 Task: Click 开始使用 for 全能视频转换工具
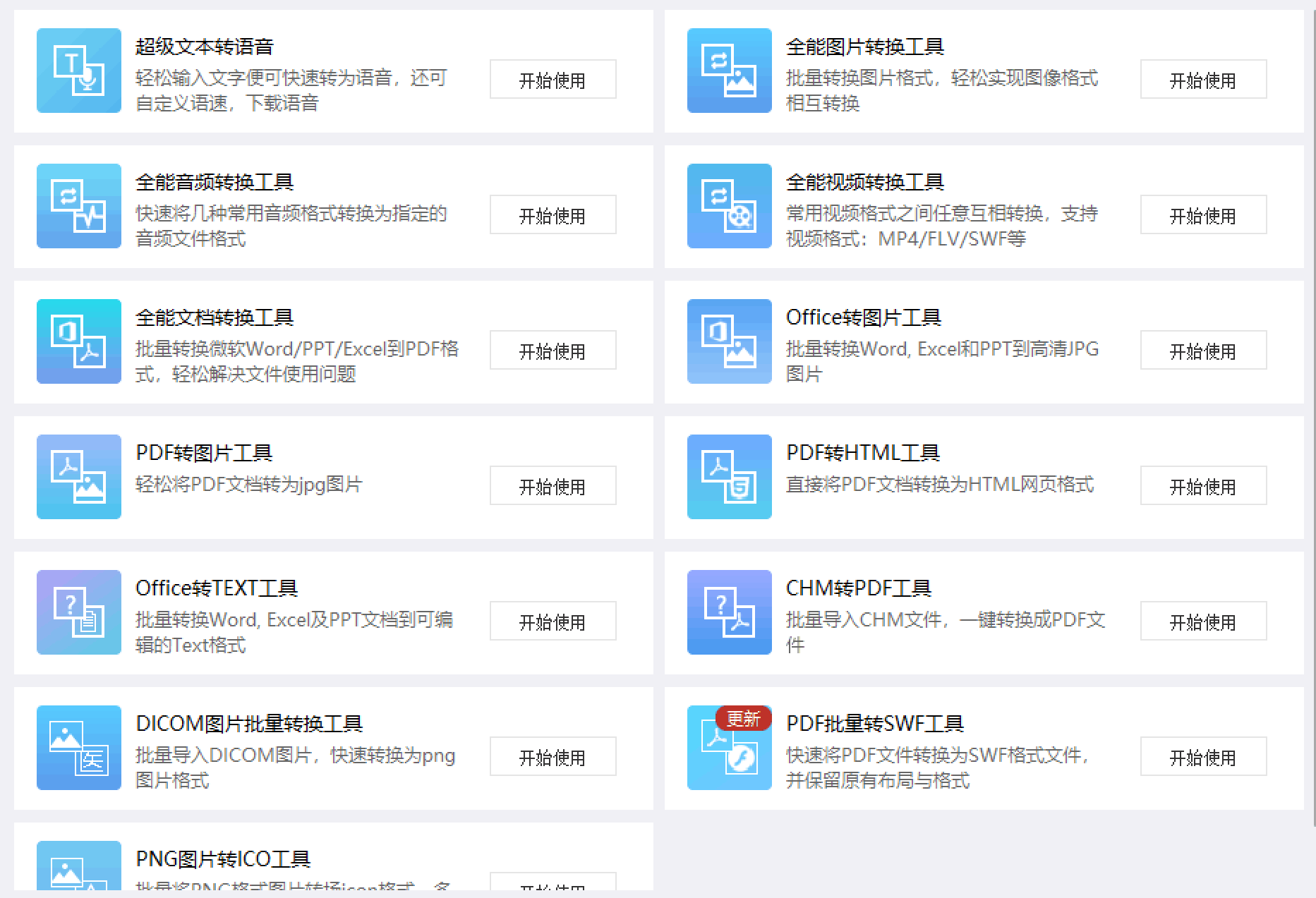click(1204, 214)
